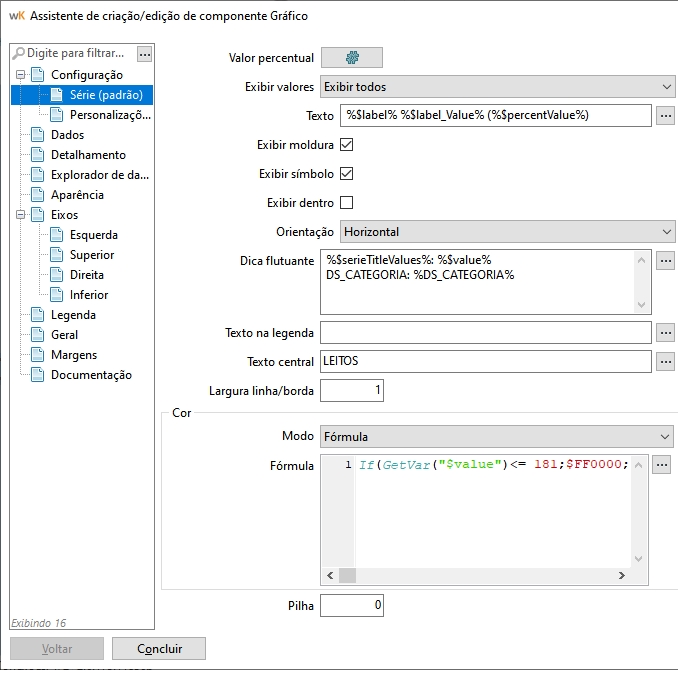Collapse the Eixos tree node

(x=20, y=215)
